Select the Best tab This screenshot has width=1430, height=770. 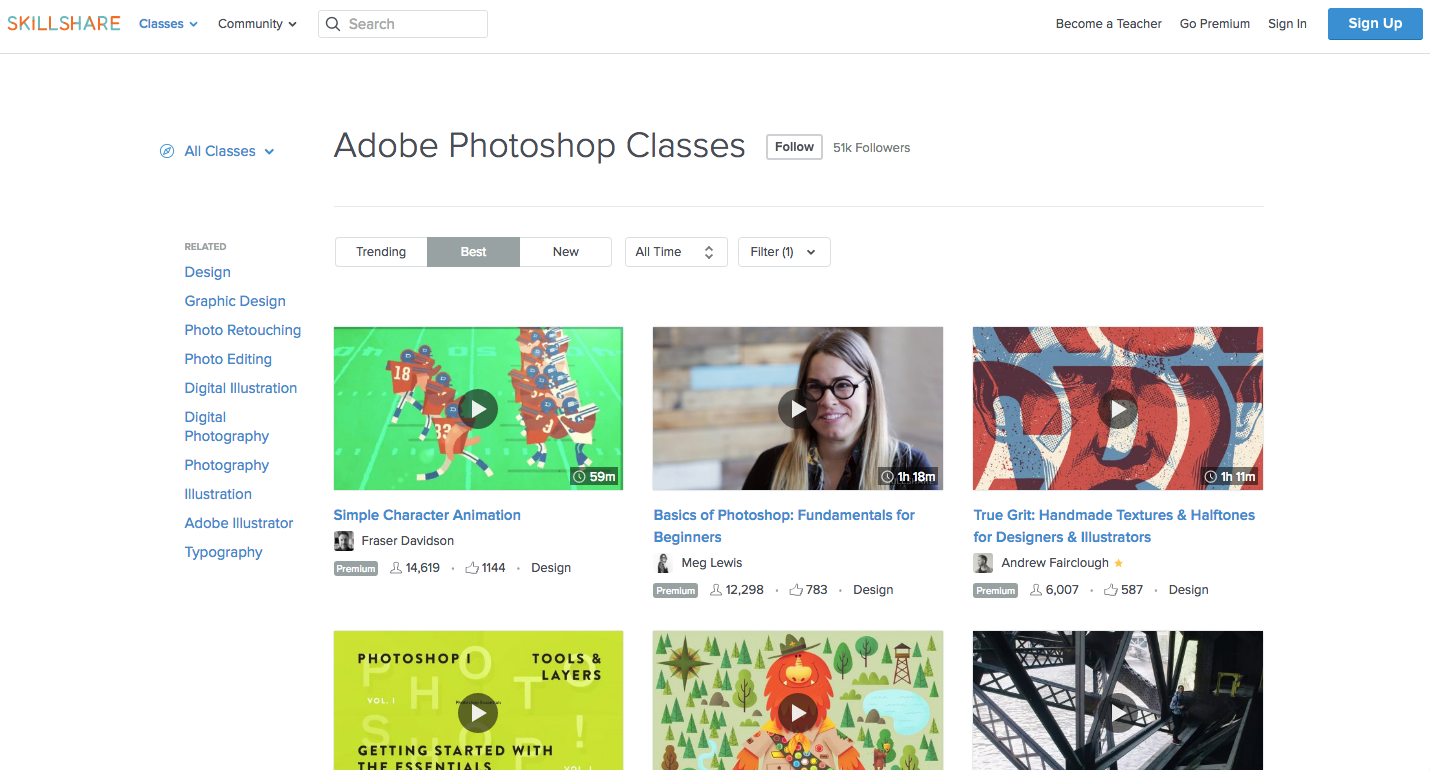pos(474,252)
